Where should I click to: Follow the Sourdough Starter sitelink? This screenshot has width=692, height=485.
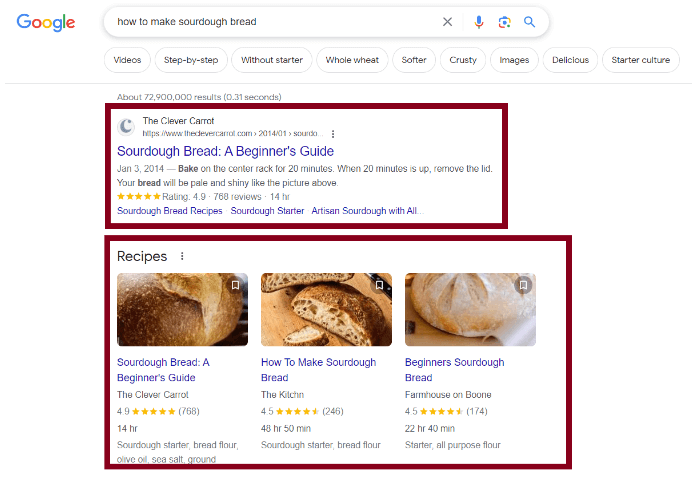tap(267, 211)
